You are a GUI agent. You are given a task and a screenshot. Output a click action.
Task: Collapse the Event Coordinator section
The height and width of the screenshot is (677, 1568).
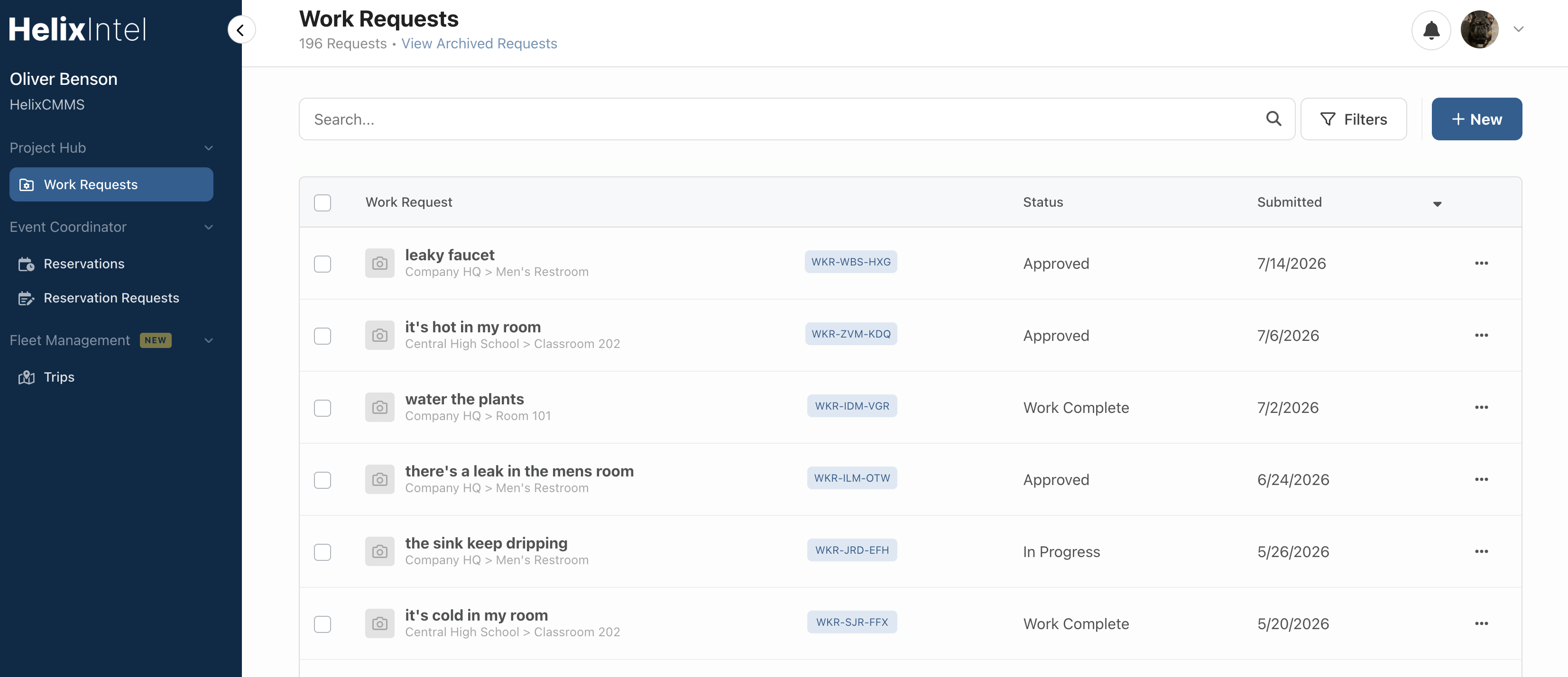point(208,227)
